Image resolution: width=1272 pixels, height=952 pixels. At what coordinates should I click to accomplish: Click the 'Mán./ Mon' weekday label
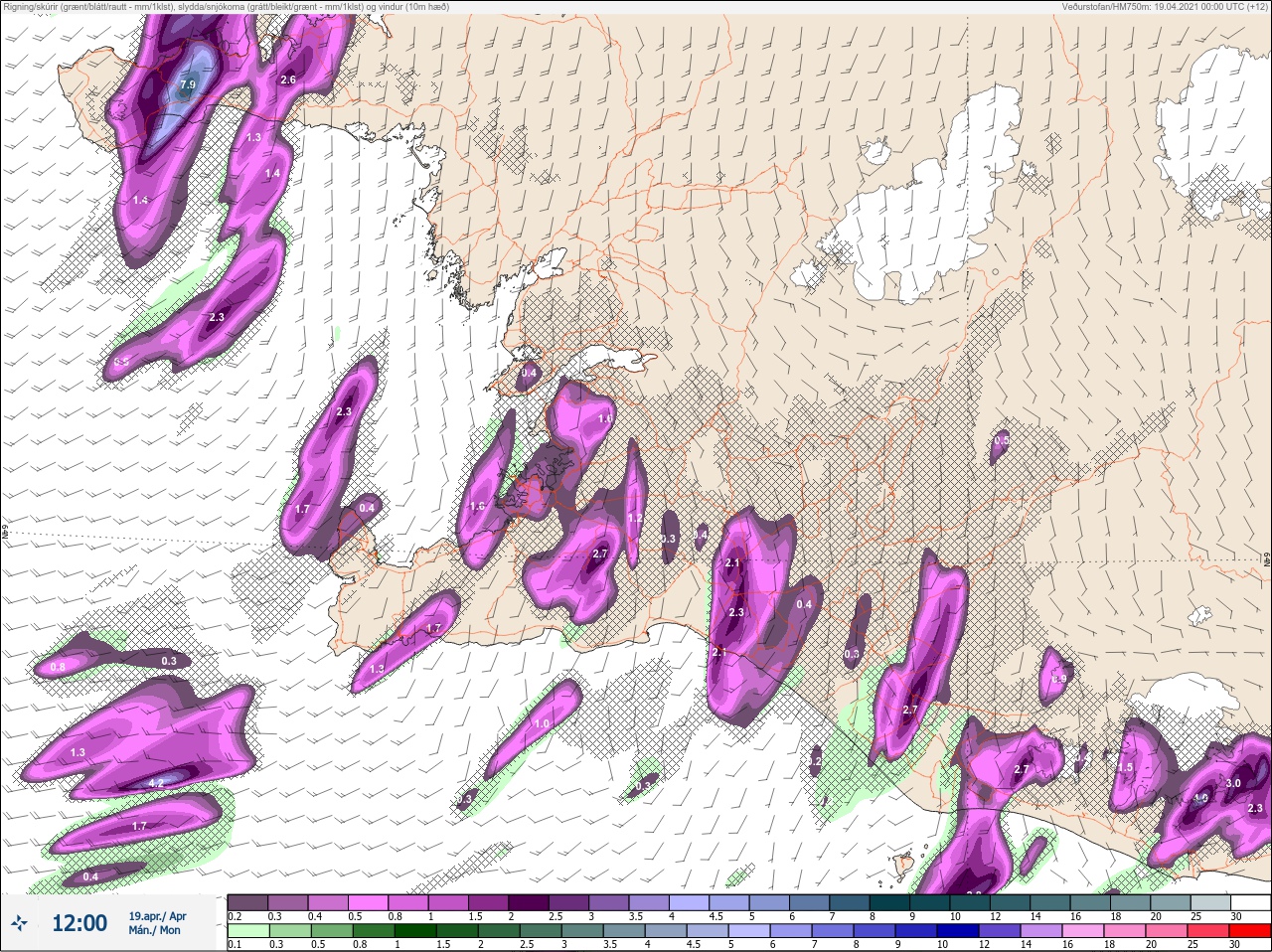coord(154,931)
